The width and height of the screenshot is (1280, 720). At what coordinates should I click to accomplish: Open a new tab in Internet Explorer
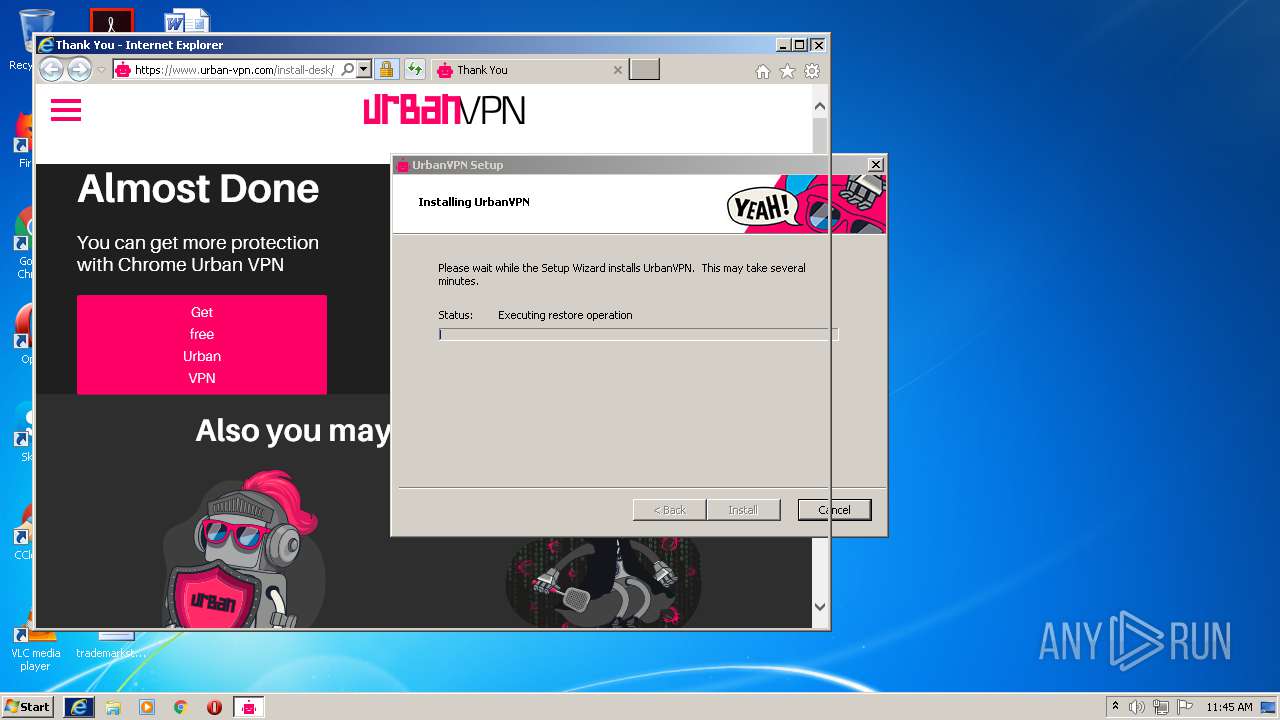[644, 70]
